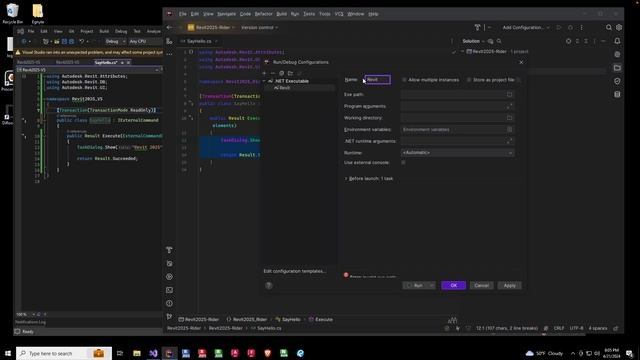The width and height of the screenshot is (640, 360).
Task: Click the Rider back navigation arrow
Action: 170,27
